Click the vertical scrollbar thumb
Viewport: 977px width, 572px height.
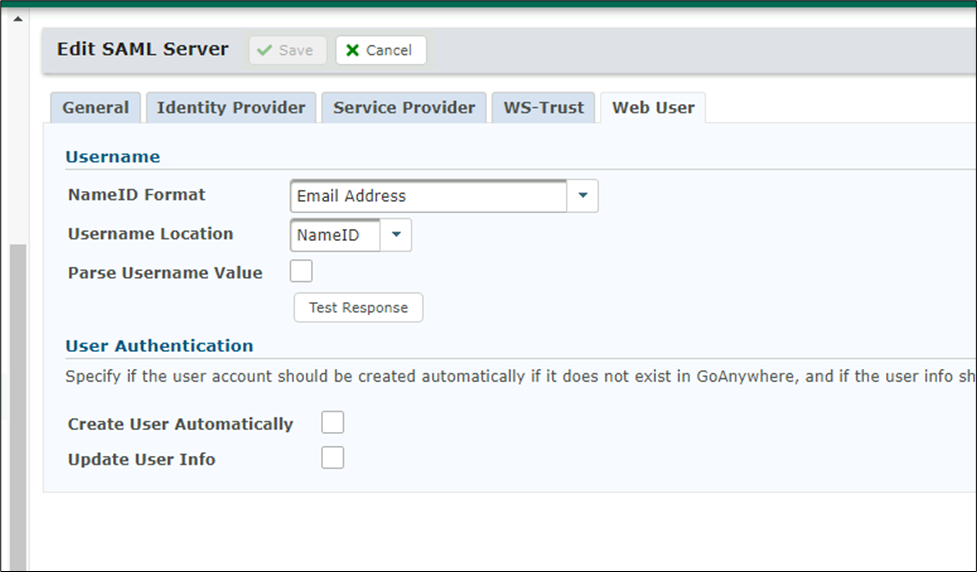coord(17,400)
